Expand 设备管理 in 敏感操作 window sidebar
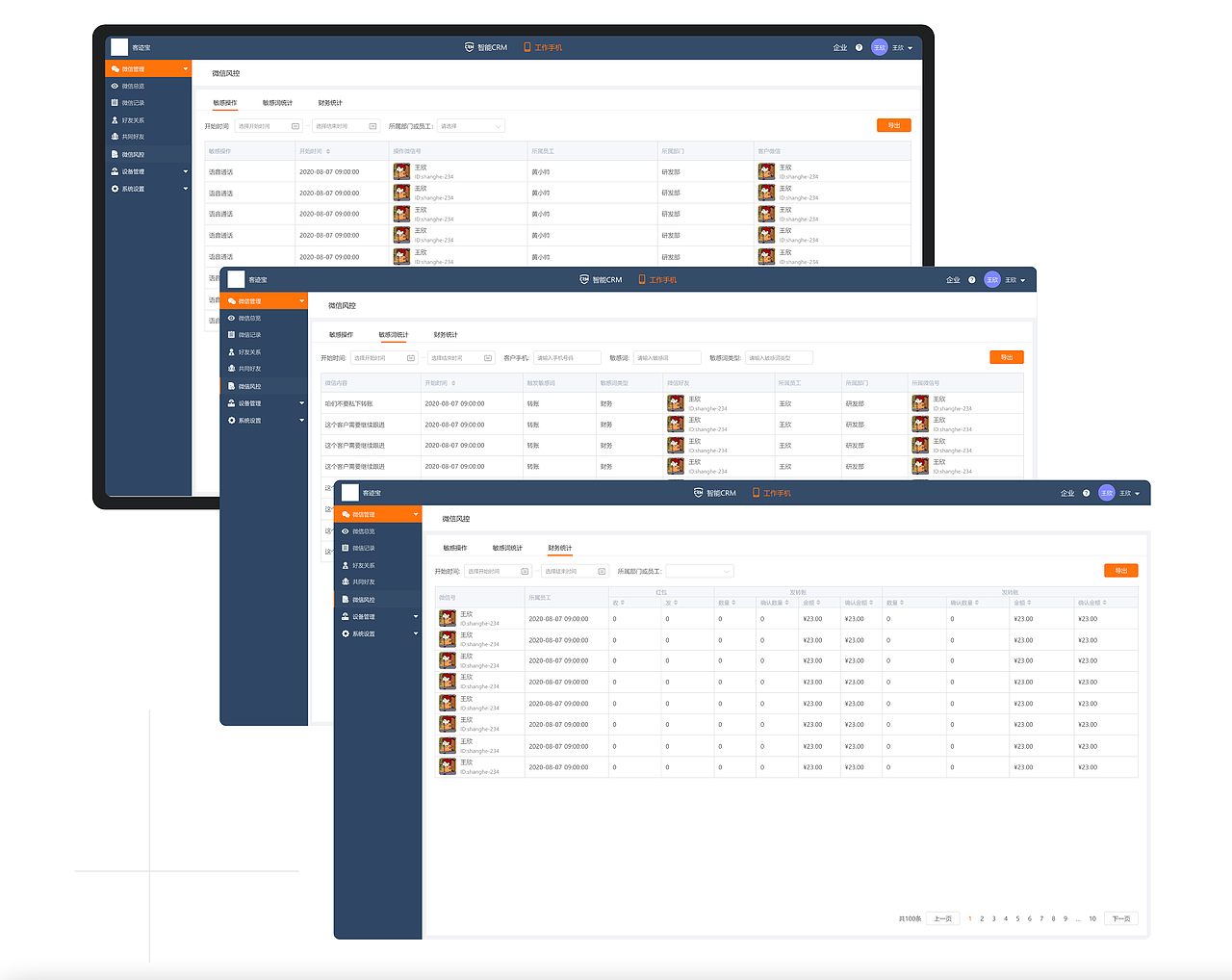Screen dimensions: 1232x980 [x=186, y=171]
